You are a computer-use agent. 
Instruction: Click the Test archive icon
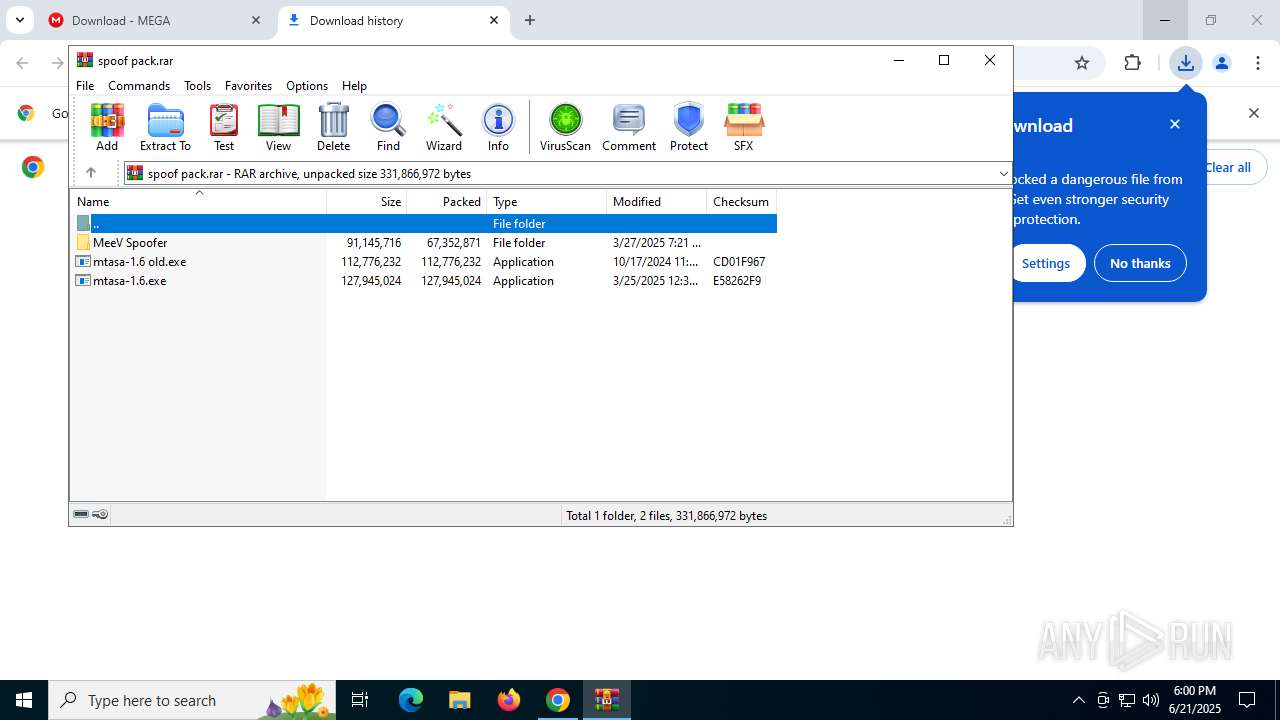(x=224, y=127)
